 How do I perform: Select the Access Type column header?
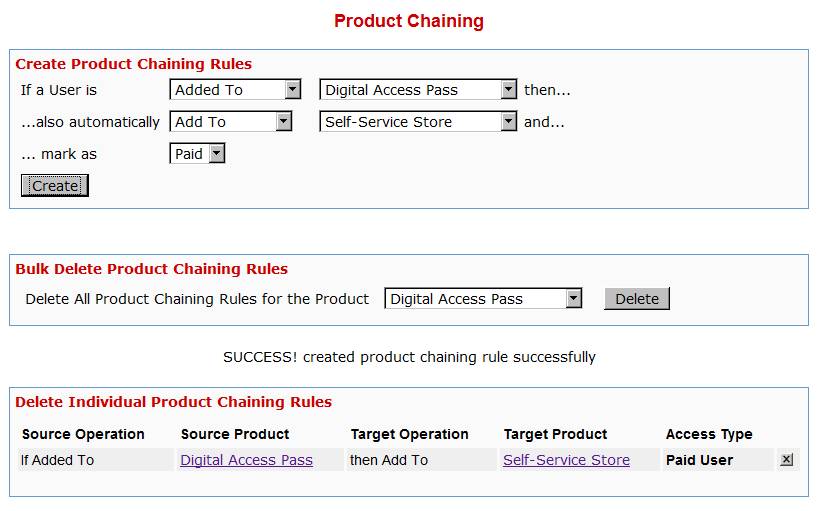pyautogui.click(x=709, y=434)
